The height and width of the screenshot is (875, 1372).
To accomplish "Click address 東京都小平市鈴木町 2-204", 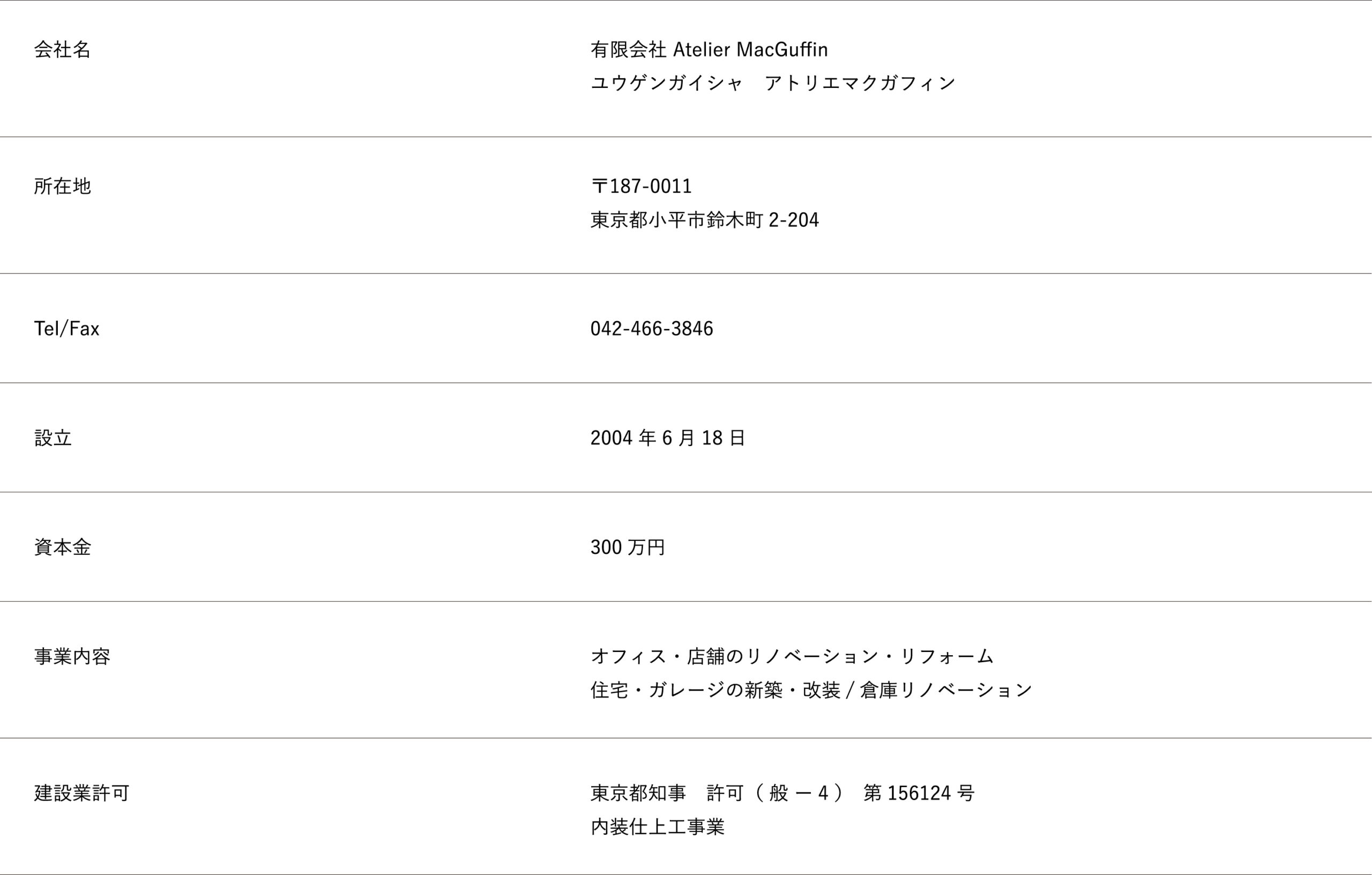I will pyautogui.click(x=704, y=220).
